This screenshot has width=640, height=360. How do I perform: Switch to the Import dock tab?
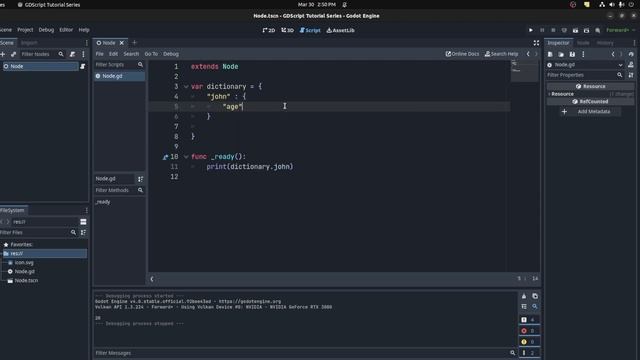point(29,42)
